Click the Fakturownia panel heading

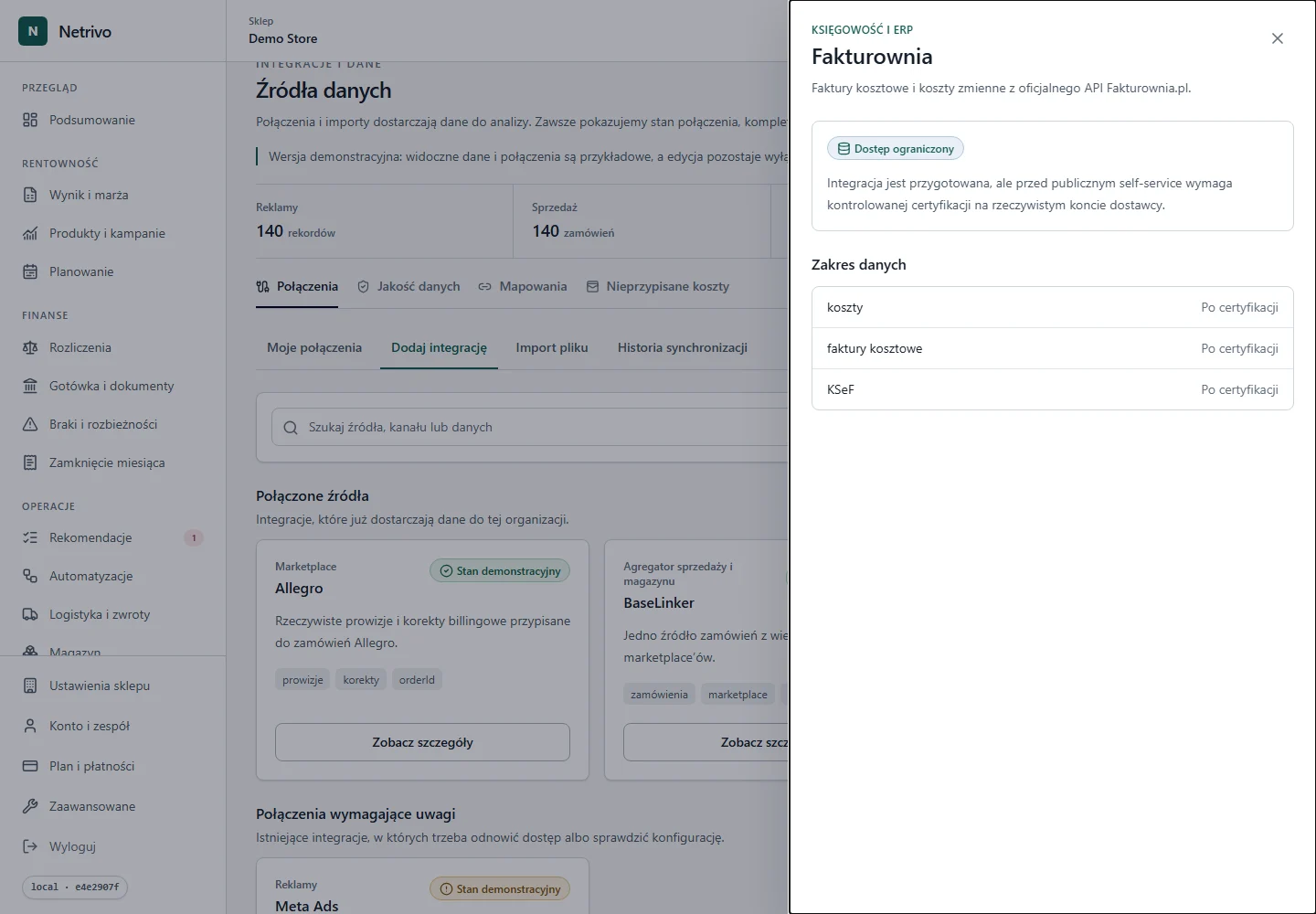click(872, 57)
